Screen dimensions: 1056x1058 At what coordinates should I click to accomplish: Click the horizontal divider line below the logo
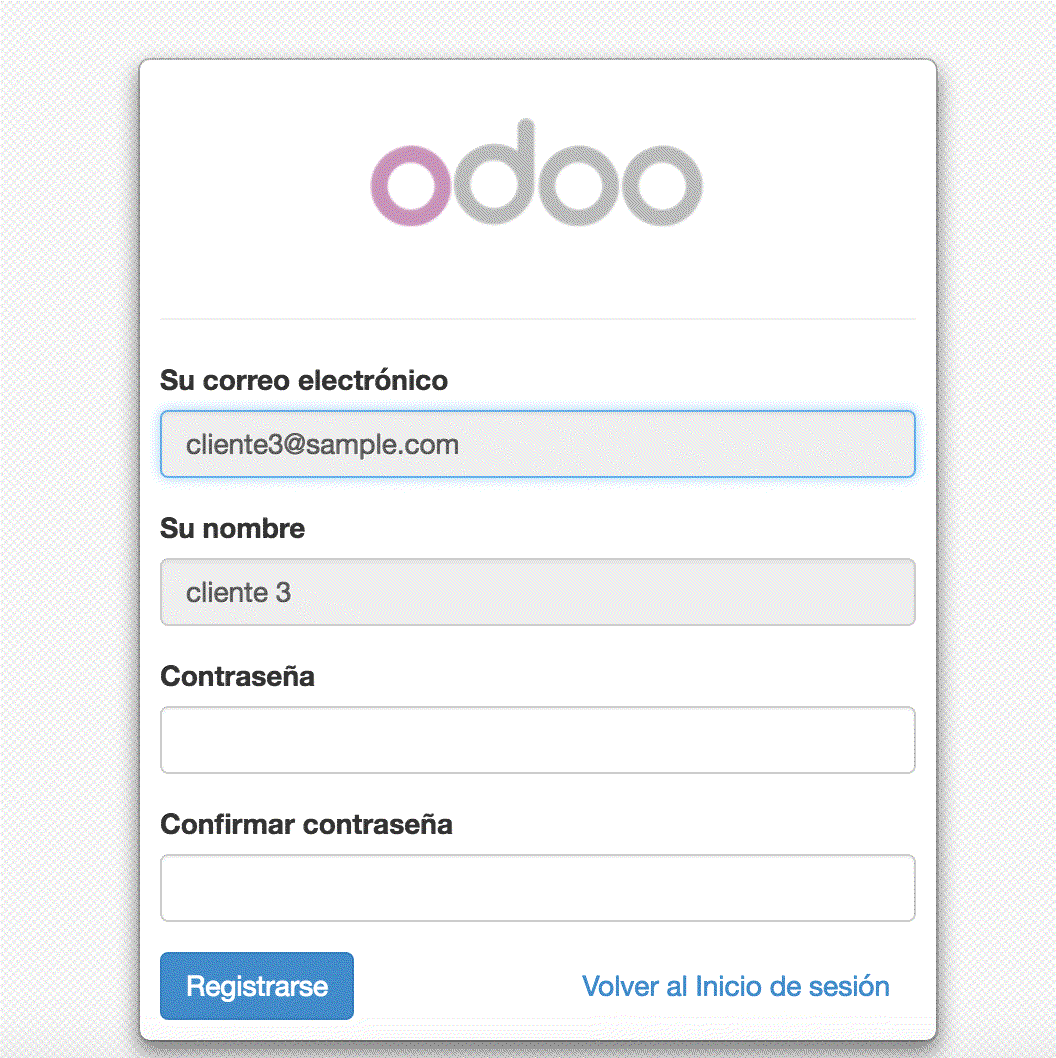pyautogui.click(x=537, y=319)
